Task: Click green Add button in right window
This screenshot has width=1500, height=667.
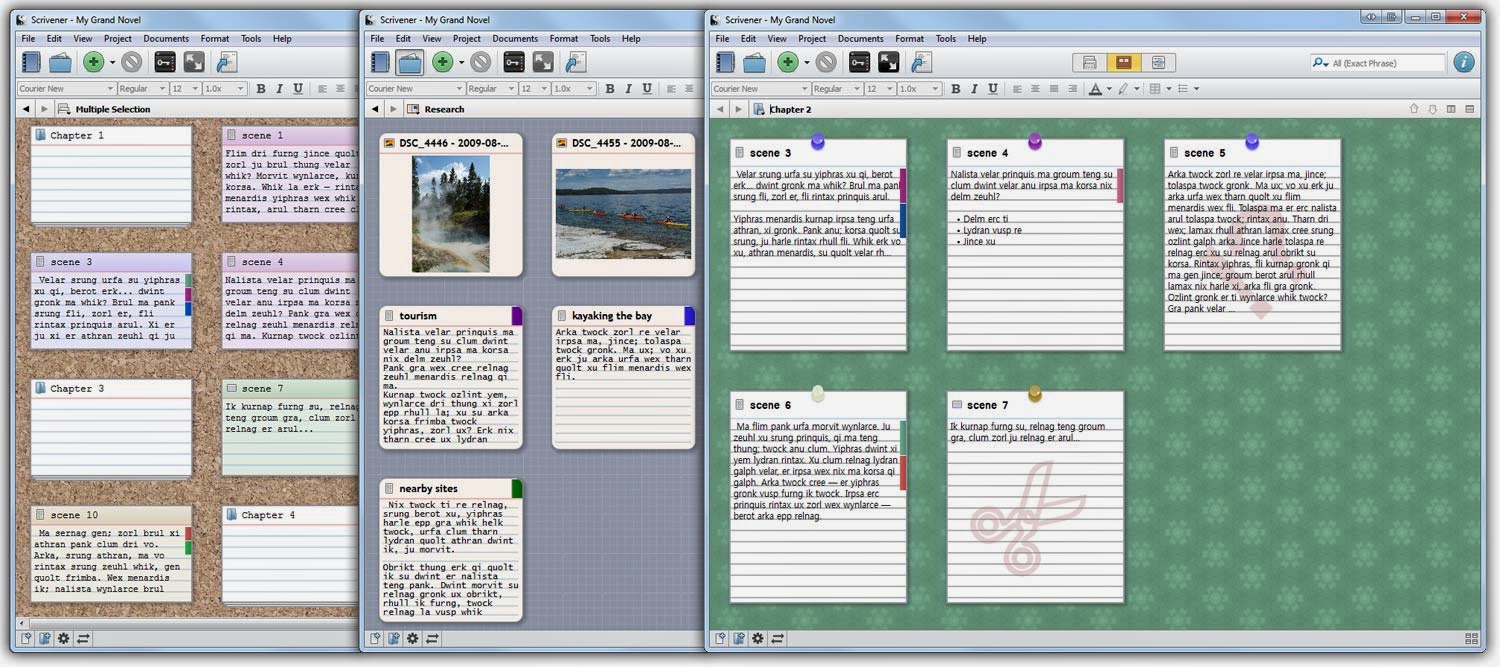Action: click(x=788, y=62)
